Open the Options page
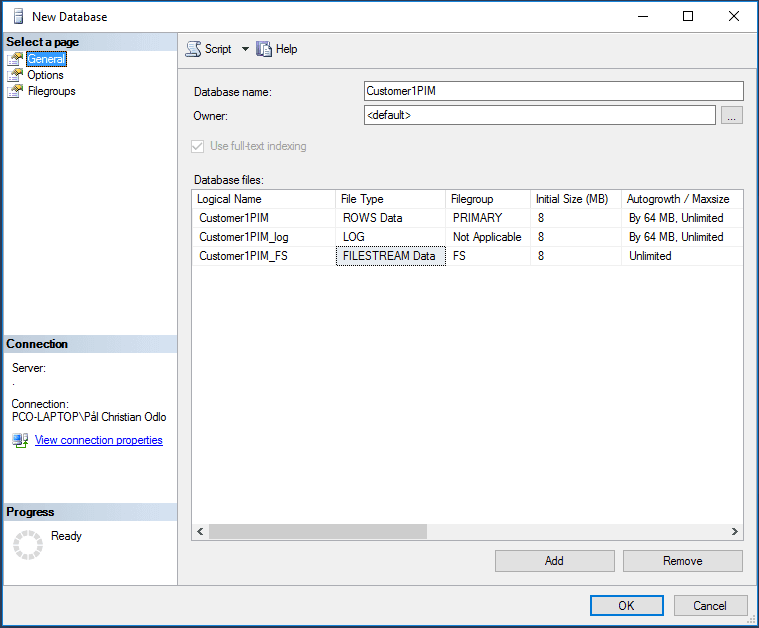Viewport: 759px width, 628px height. (x=46, y=75)
